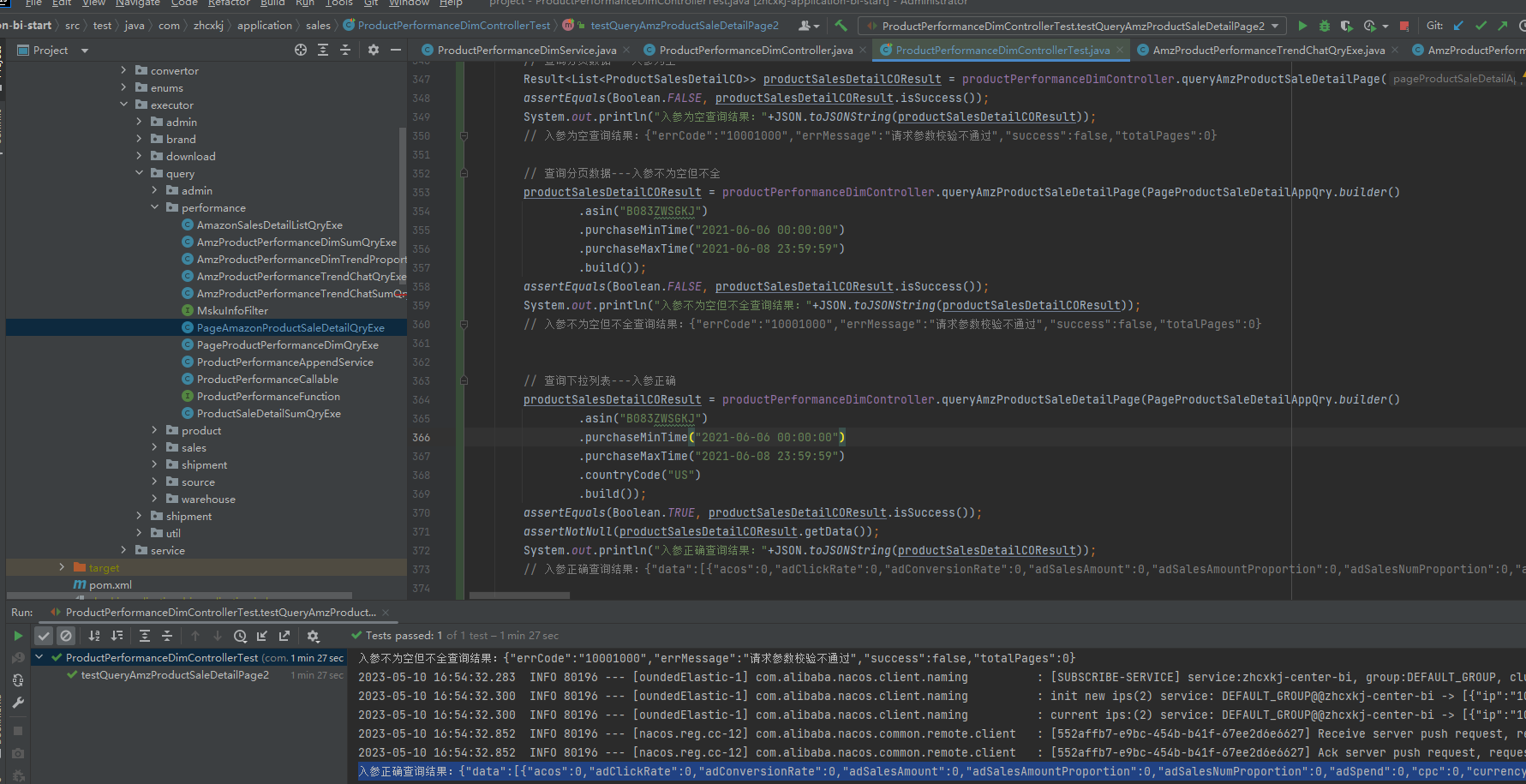Expand the convertor folder
1526x784 pixels.
click(123, 70)
